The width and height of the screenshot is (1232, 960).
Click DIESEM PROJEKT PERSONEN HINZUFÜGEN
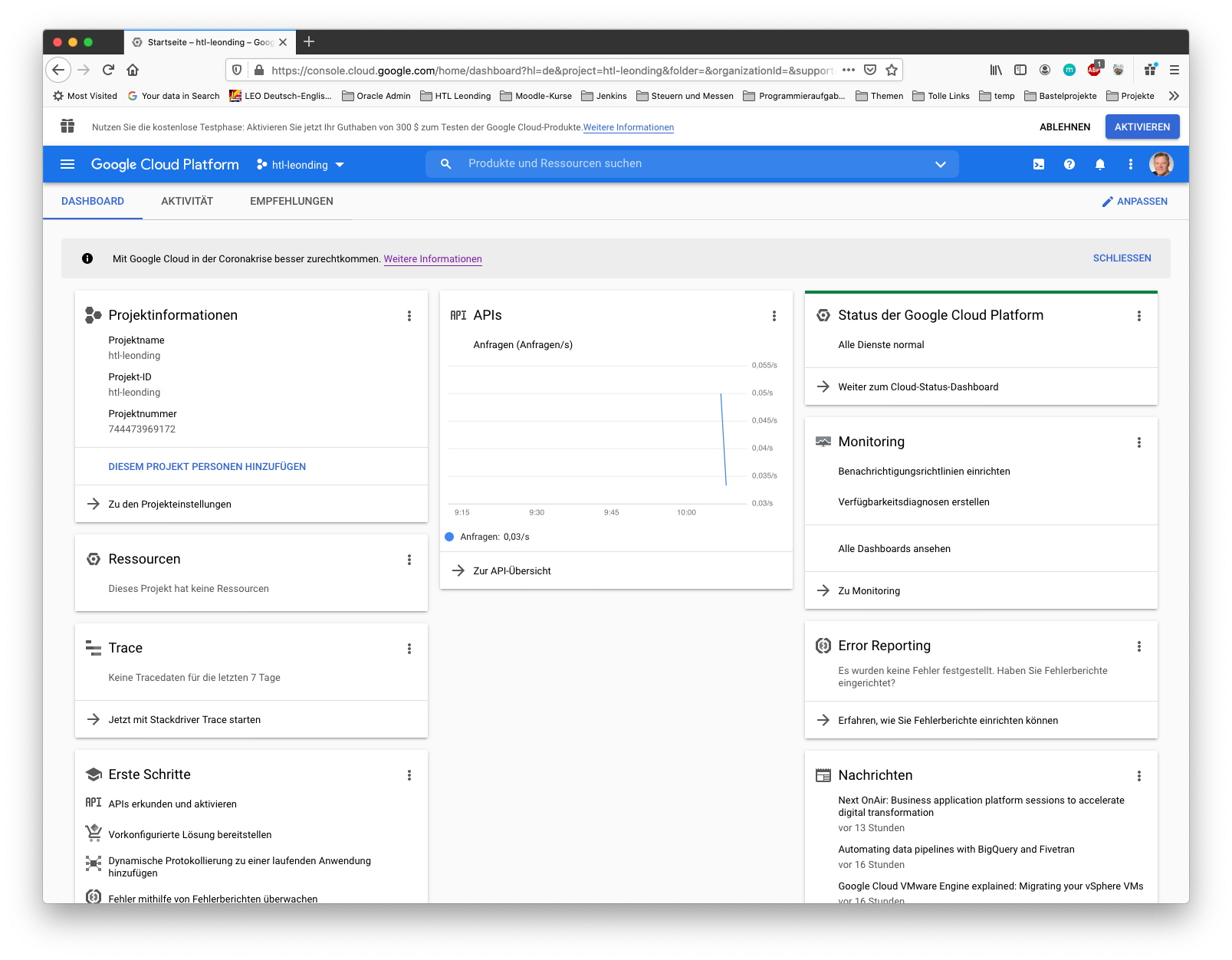pos(207,467)
